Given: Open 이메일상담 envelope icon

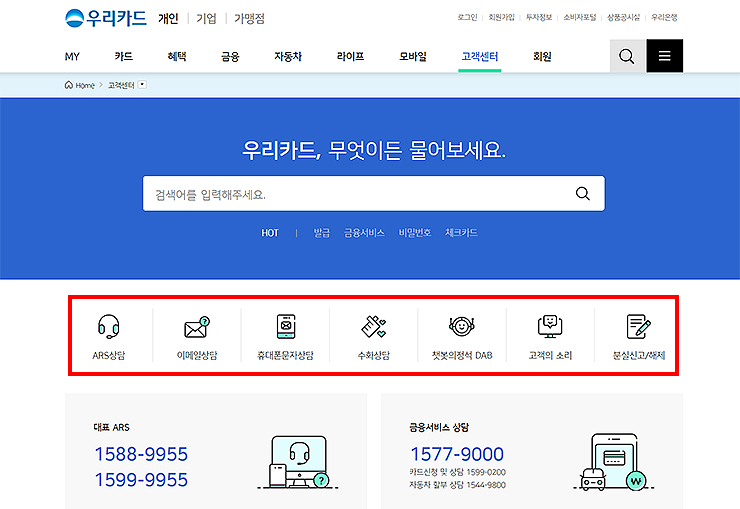Looking at the screenshot, I should coord(197,327).
